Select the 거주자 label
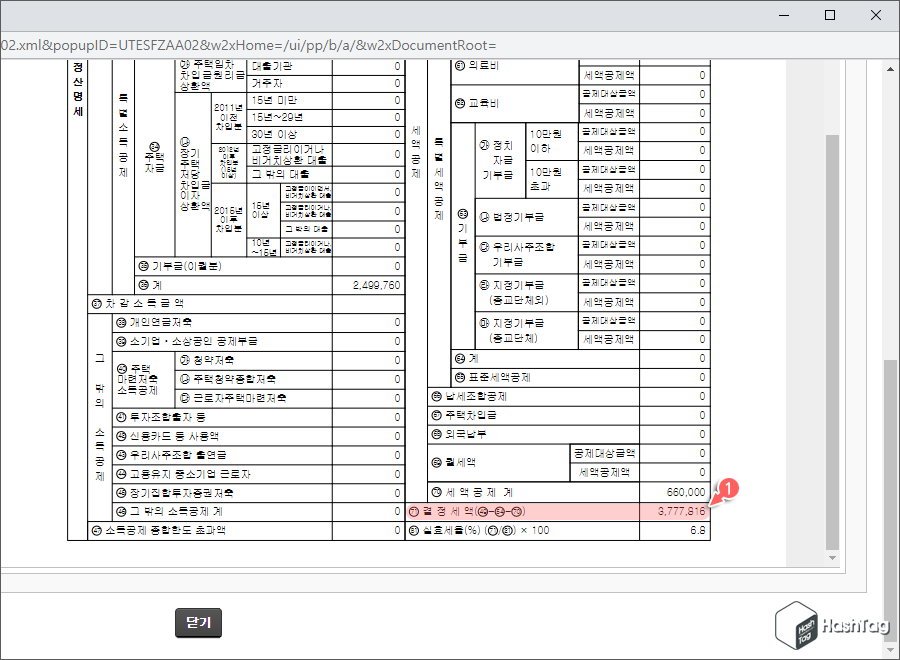Viewport: 900px width, 660px height. [267, 83]
